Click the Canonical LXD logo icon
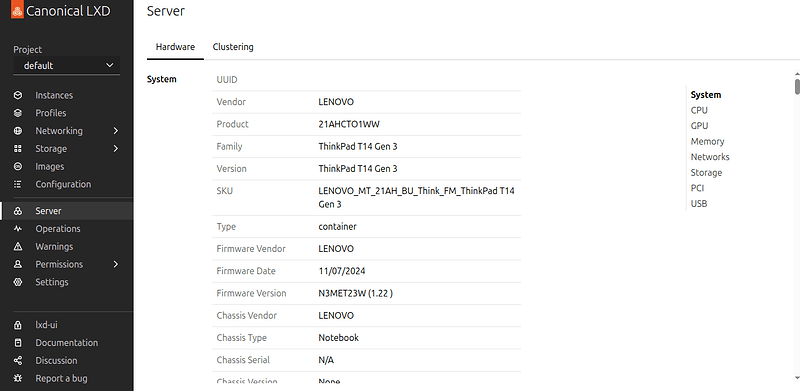 coord(17,9)
